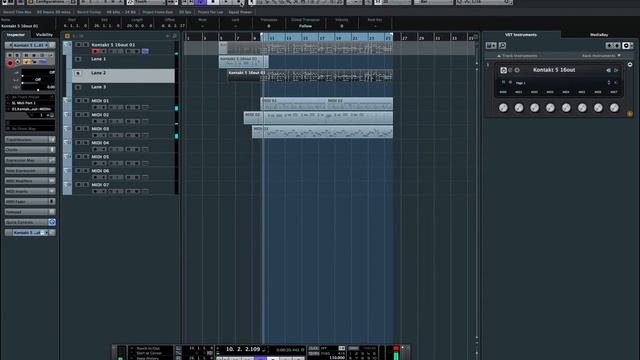Switch to the Inspector tab
The width and height of the screenshot is (640, 360).
click(16, 35)
